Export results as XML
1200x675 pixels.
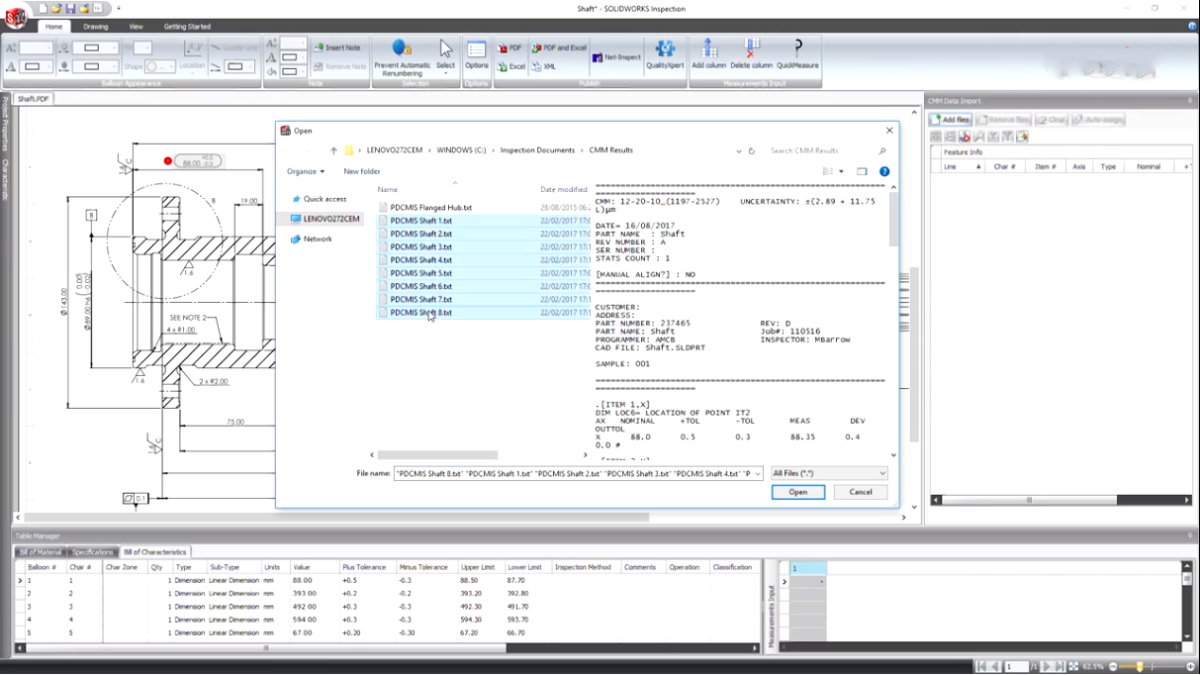click(x=544, y=66)
